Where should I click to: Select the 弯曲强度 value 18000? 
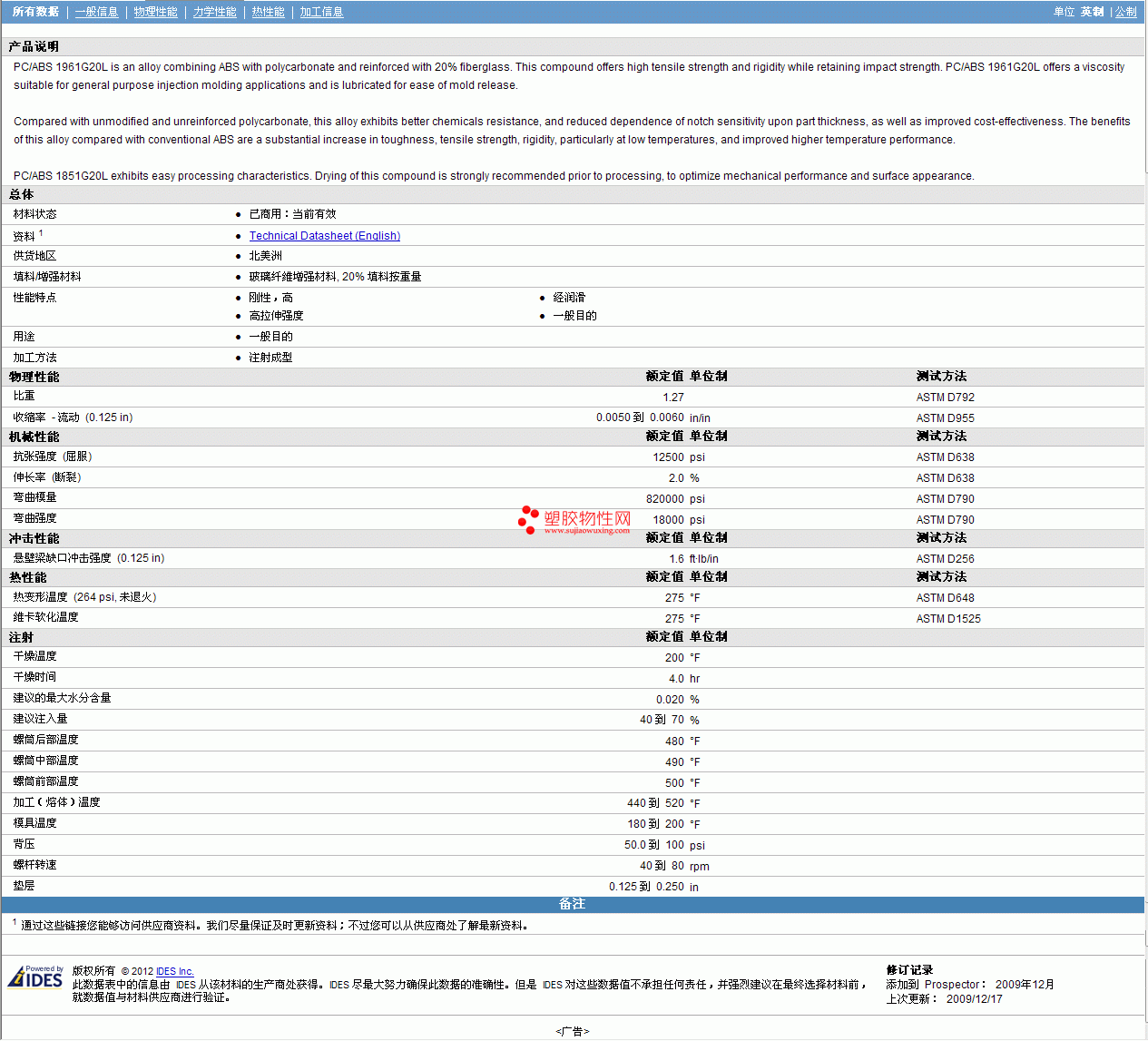coord(669,520)
